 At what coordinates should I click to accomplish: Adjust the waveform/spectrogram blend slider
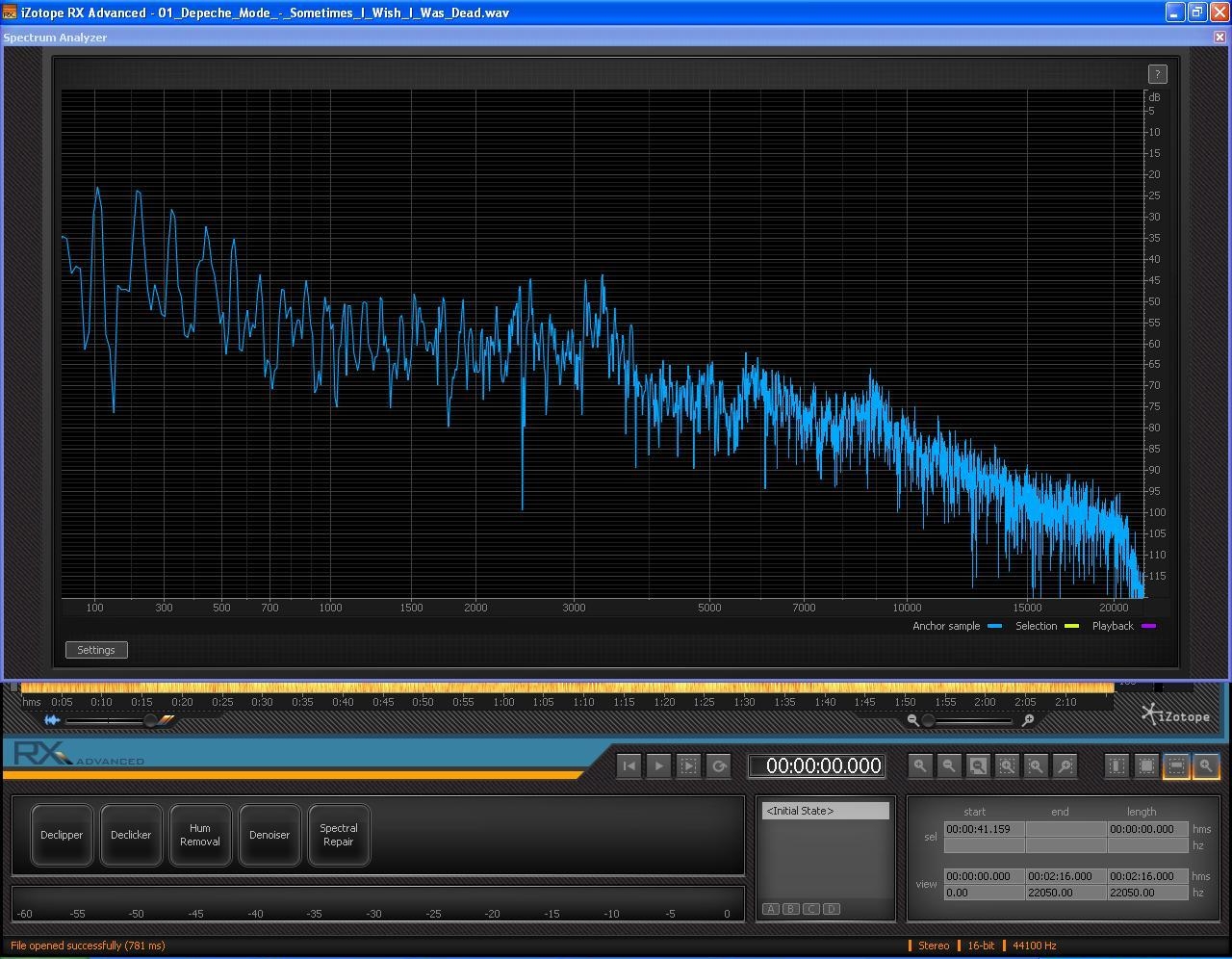tap(150, 720)
